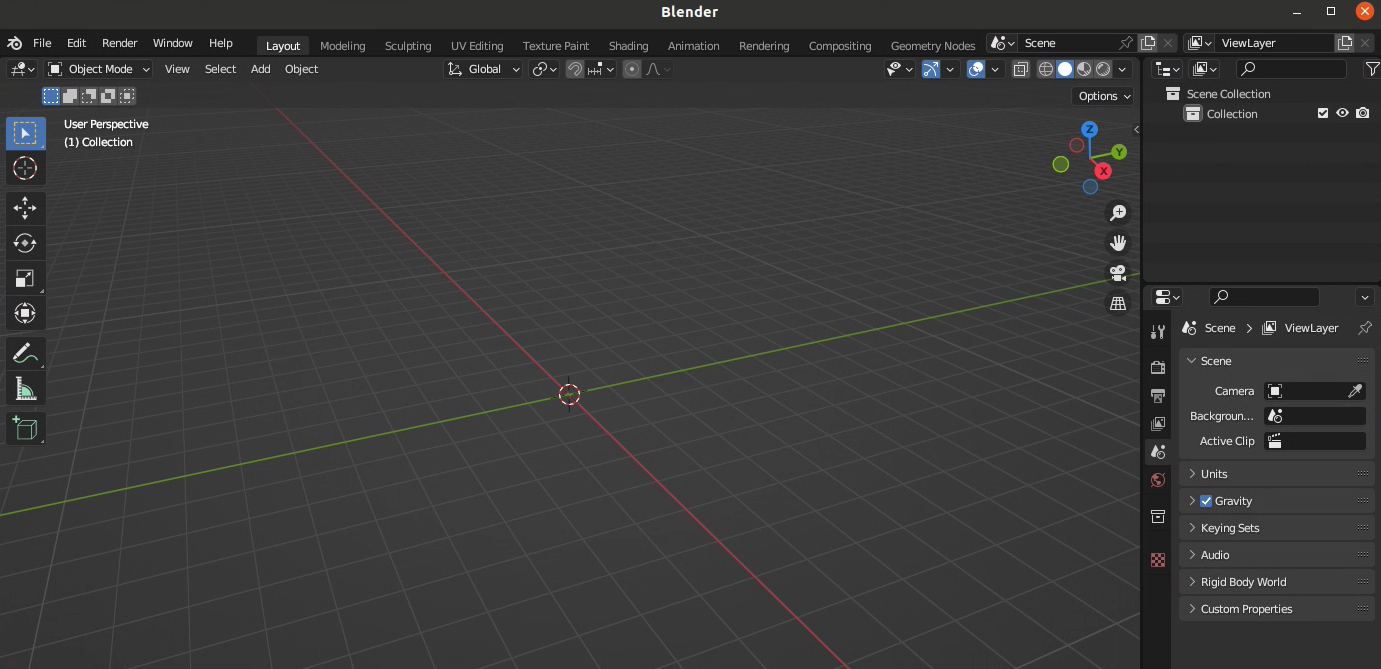The image size is (1381, 669).
Task: Open the File menu
Action: (x=42, y=43)
